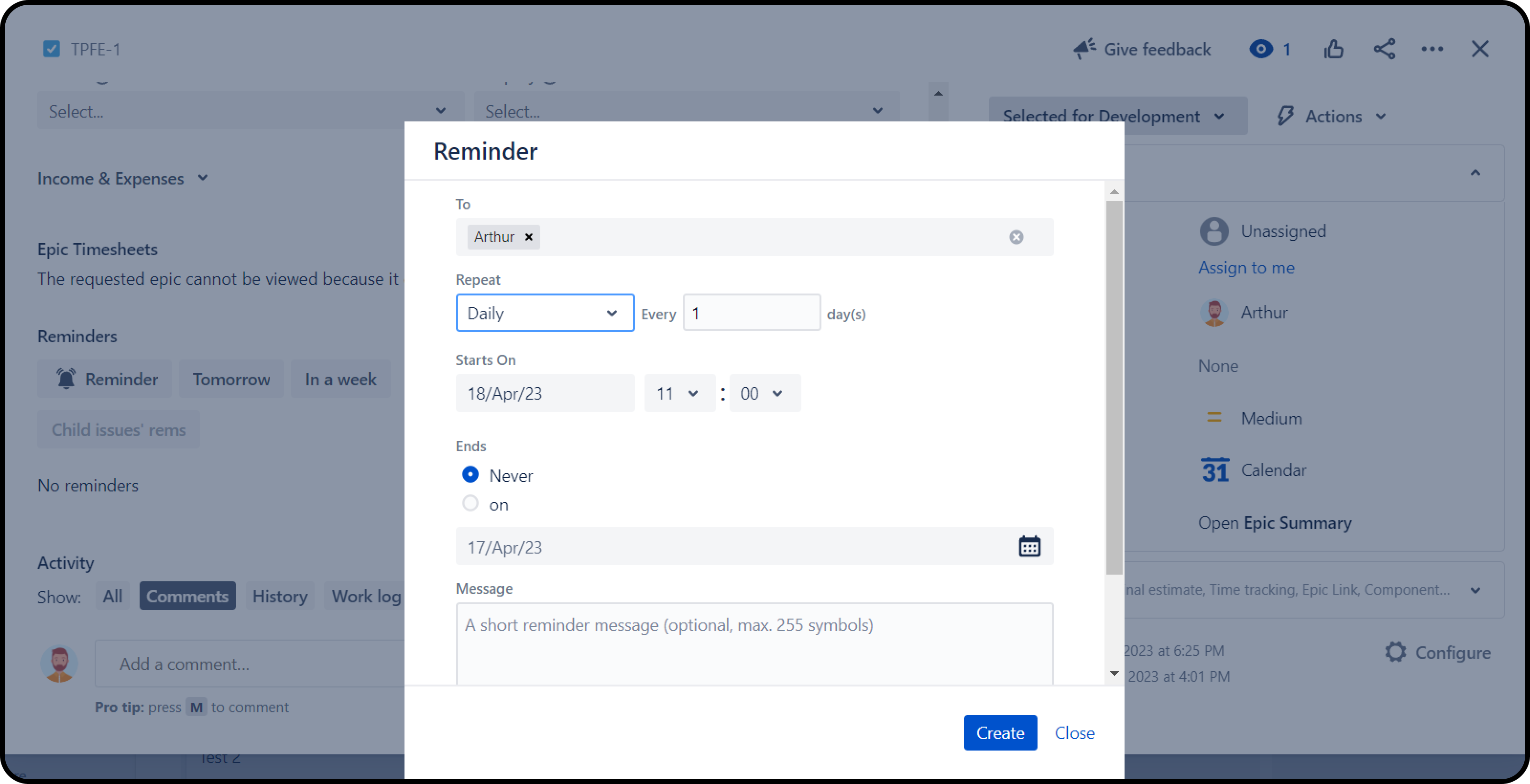1530x784 pixels.
Task: Click the Configure gear icon
Action: tap(1395, 652)
